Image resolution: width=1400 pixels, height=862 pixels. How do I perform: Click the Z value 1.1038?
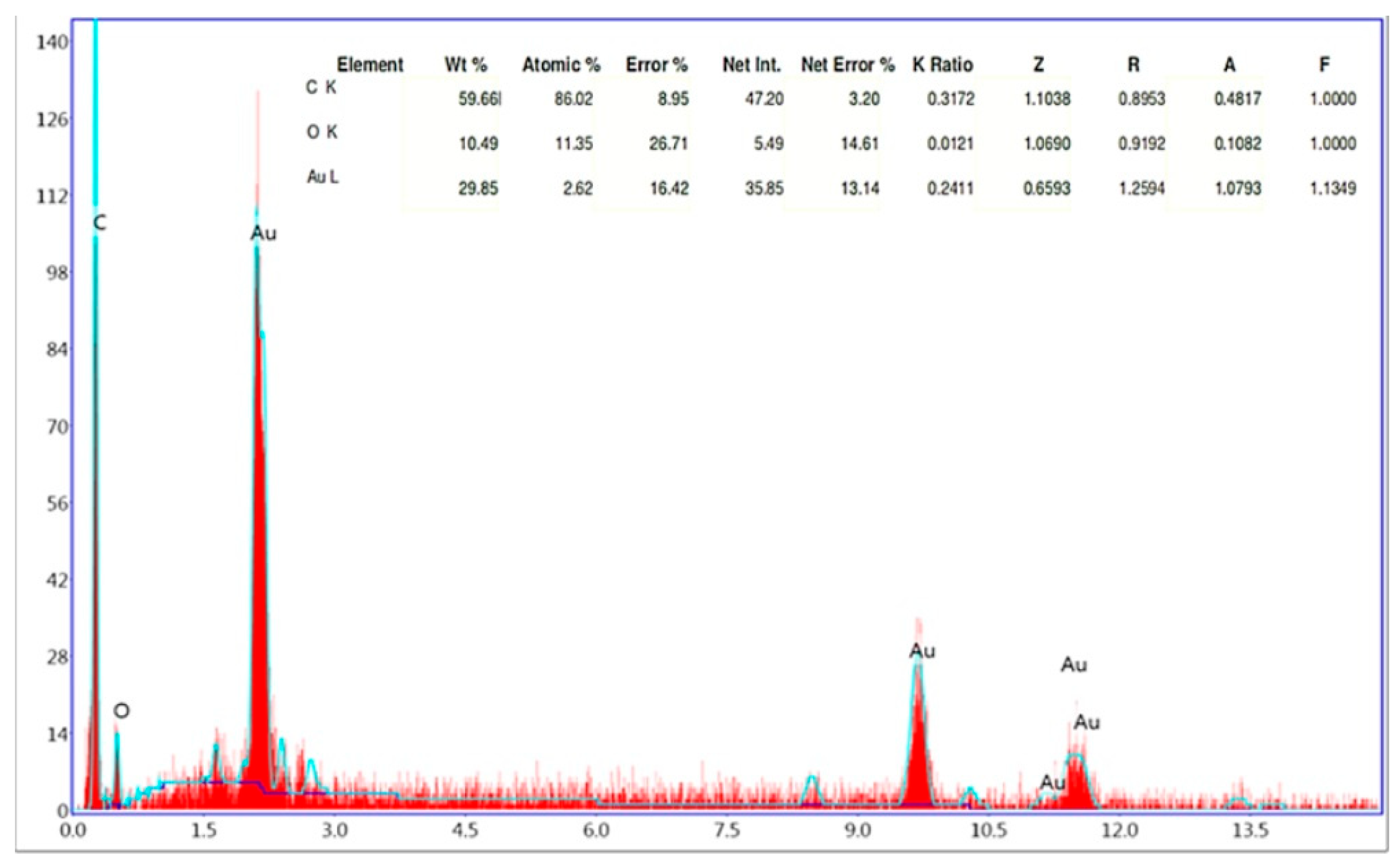coord(1047,99)
